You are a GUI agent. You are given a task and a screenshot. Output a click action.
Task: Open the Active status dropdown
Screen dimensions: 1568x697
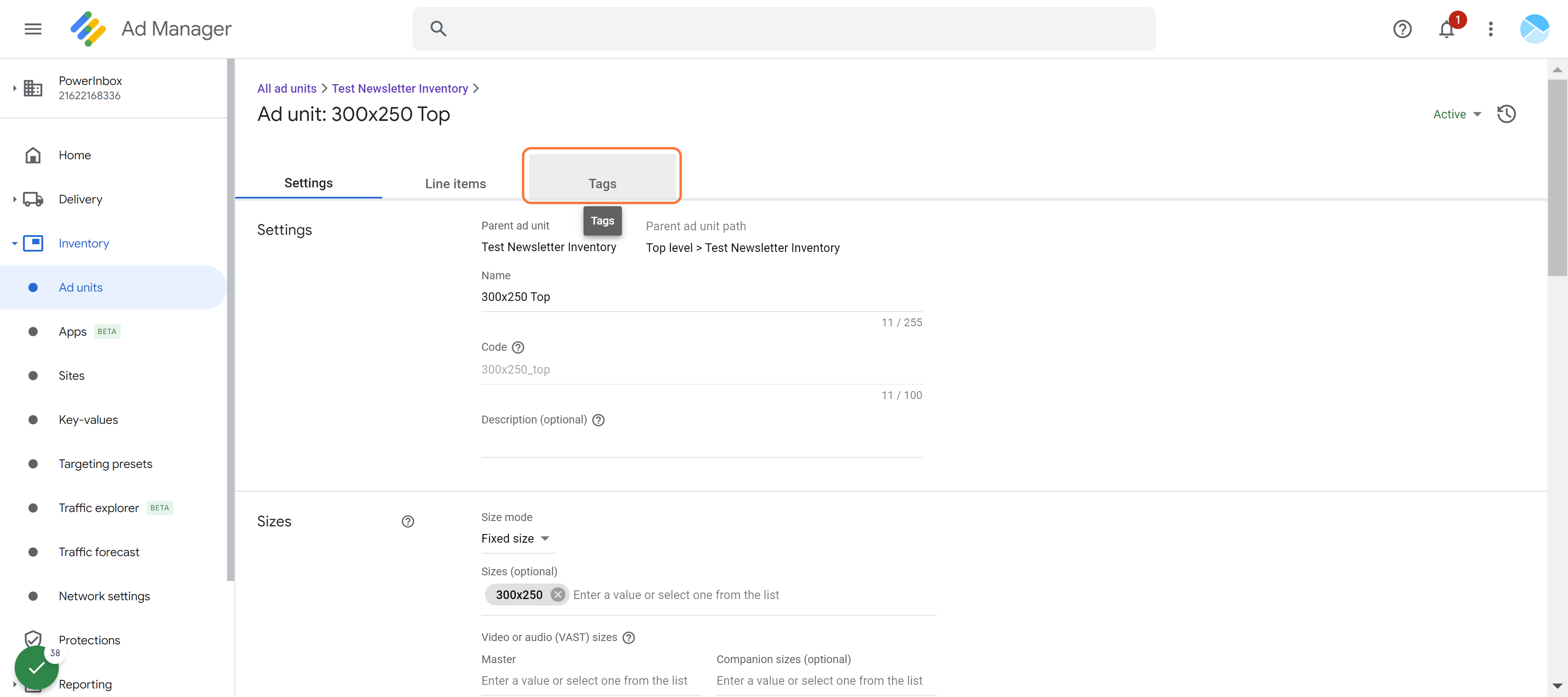(1457, 114)
